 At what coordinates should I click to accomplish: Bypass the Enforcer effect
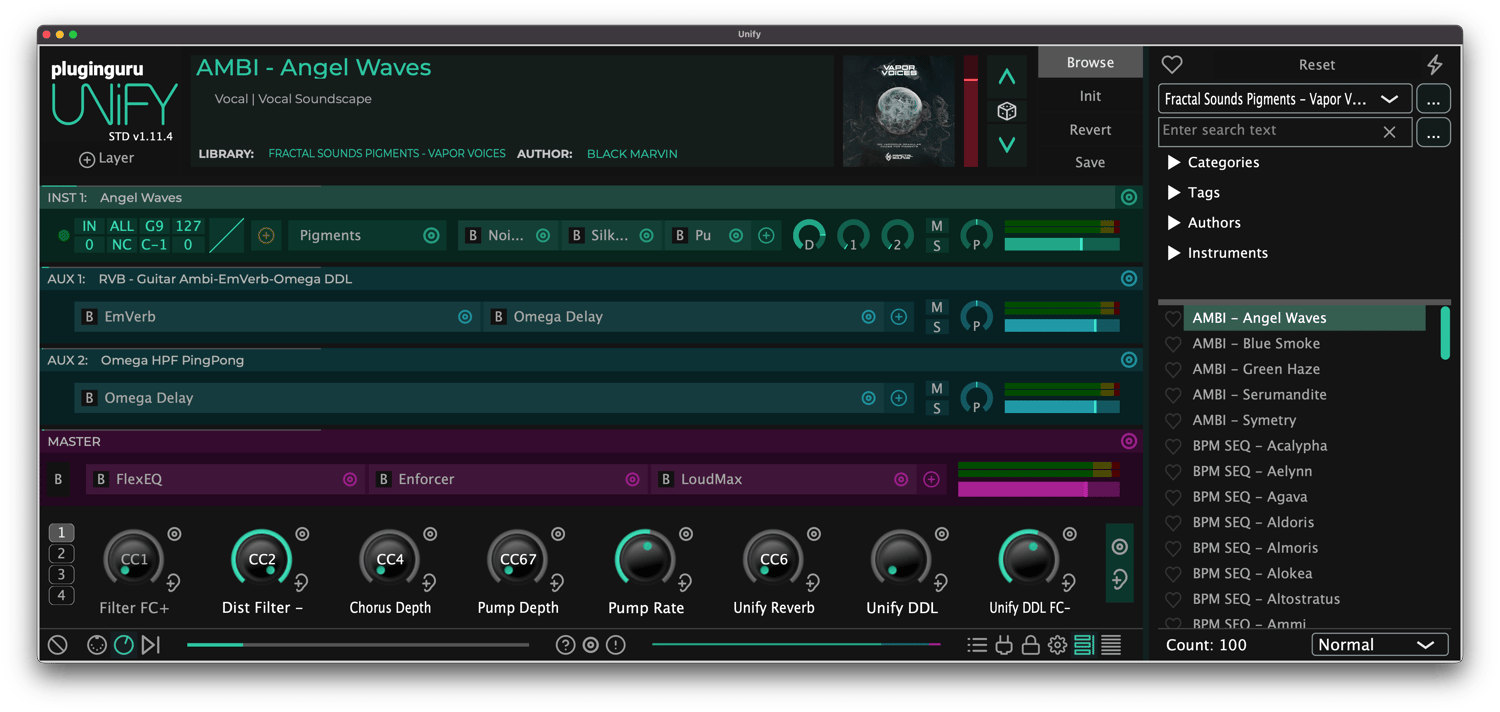[383, 480]
